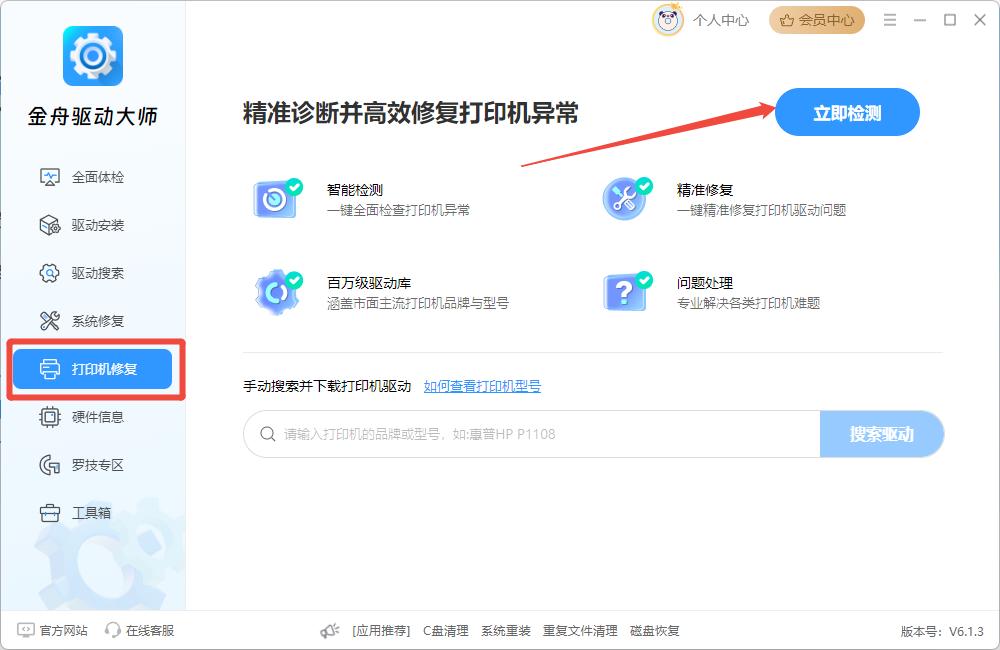Open the 个人中心 profile avatar

[x=668, y=20]
